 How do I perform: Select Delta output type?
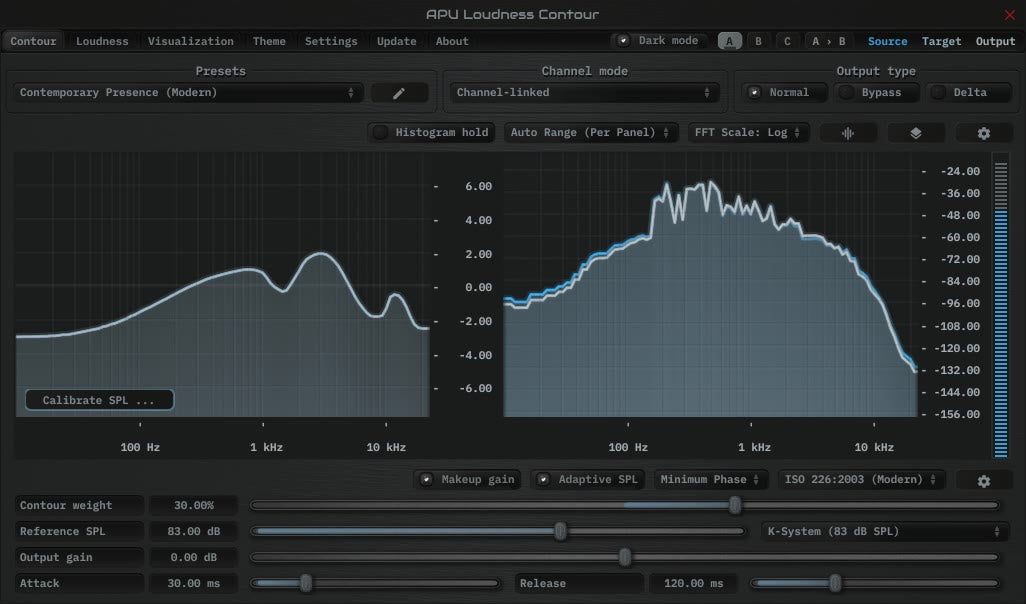coord(968,92)
